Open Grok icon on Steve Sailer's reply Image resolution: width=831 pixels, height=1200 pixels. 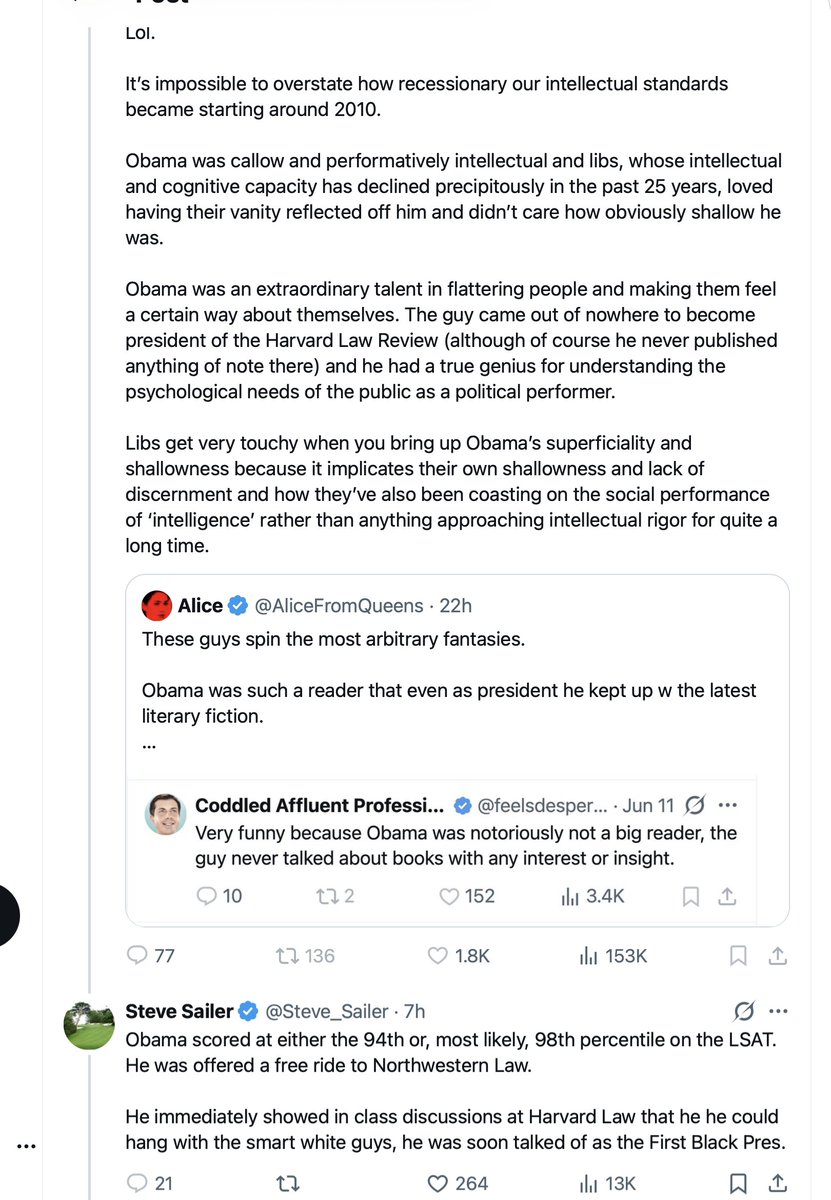[x=743, y=1011]
